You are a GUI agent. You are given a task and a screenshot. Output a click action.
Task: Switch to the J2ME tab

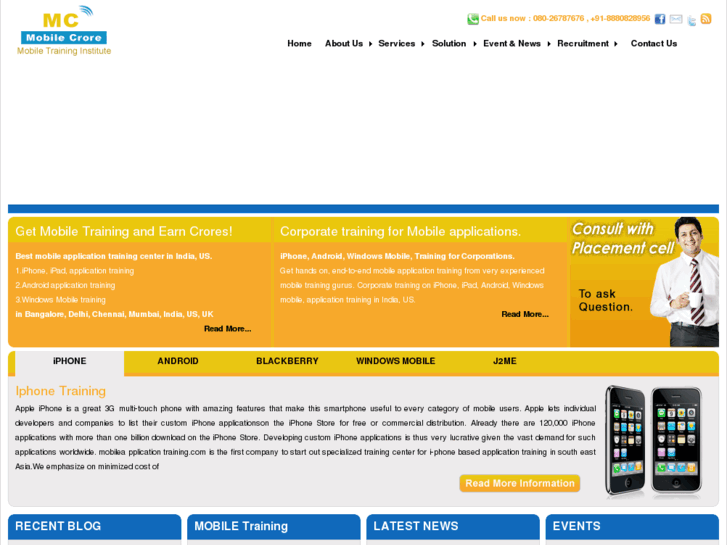(x=504, y=361)
